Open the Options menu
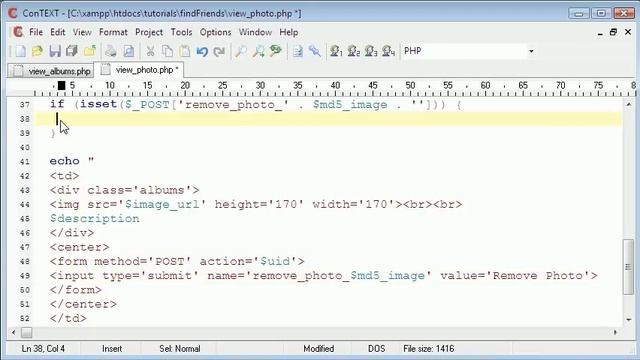The image size is (640, 360). pos(215,32)
